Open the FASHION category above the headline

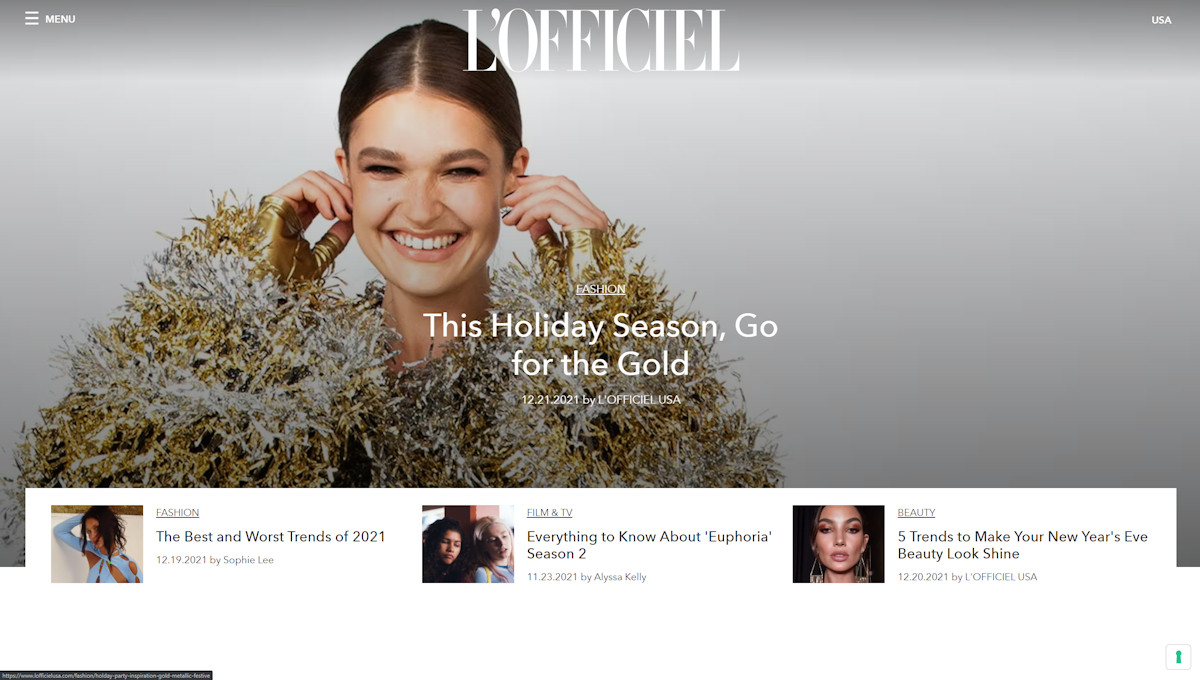click(601, 289)
